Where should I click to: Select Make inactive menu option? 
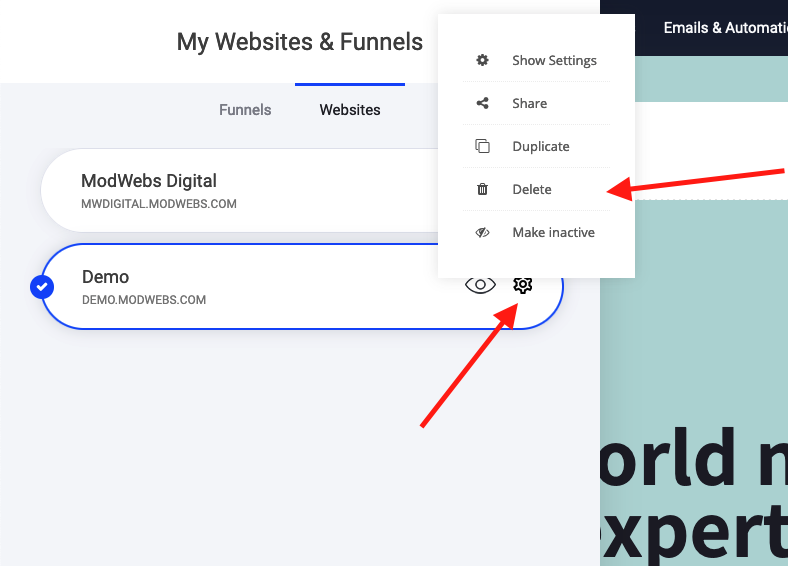553,232
